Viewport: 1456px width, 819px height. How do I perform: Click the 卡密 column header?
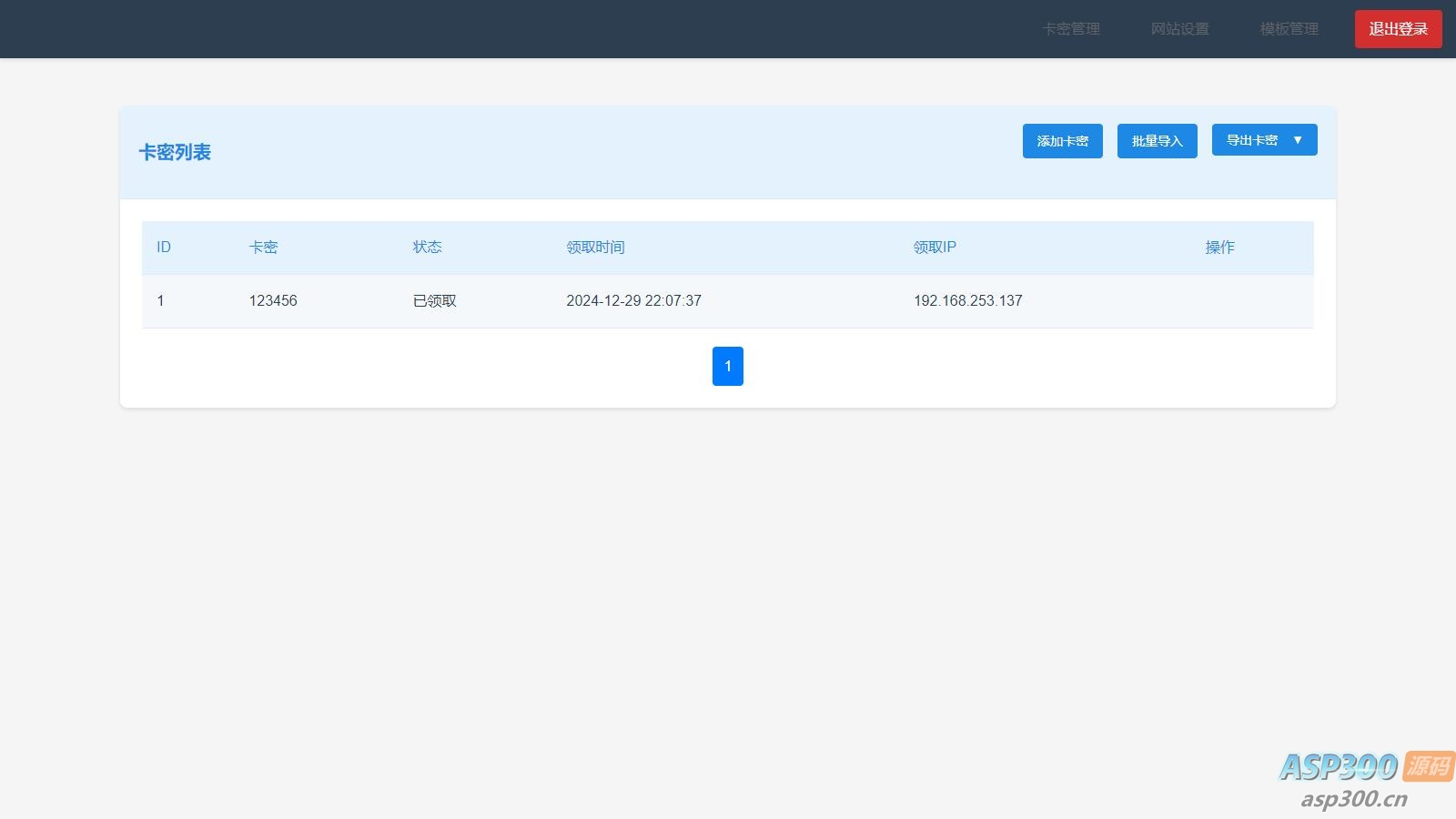(263, 248)
